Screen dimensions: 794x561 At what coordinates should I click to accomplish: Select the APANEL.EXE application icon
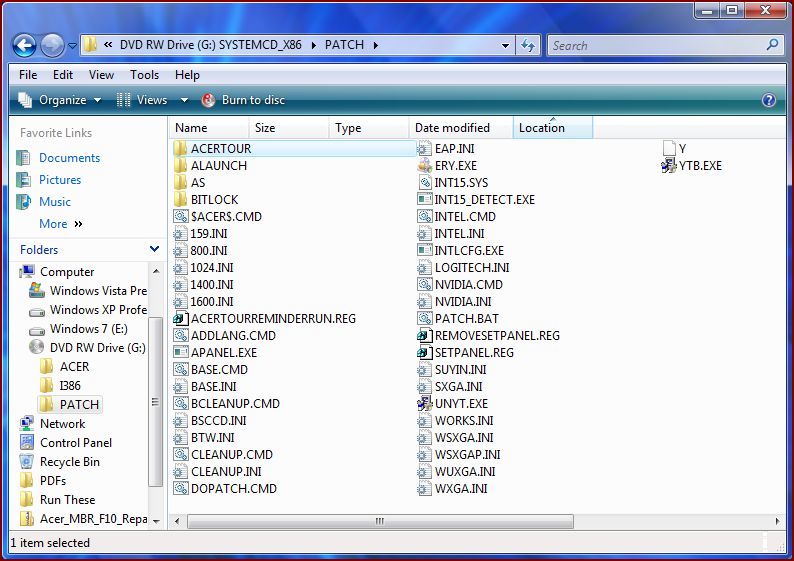(180, 352)
